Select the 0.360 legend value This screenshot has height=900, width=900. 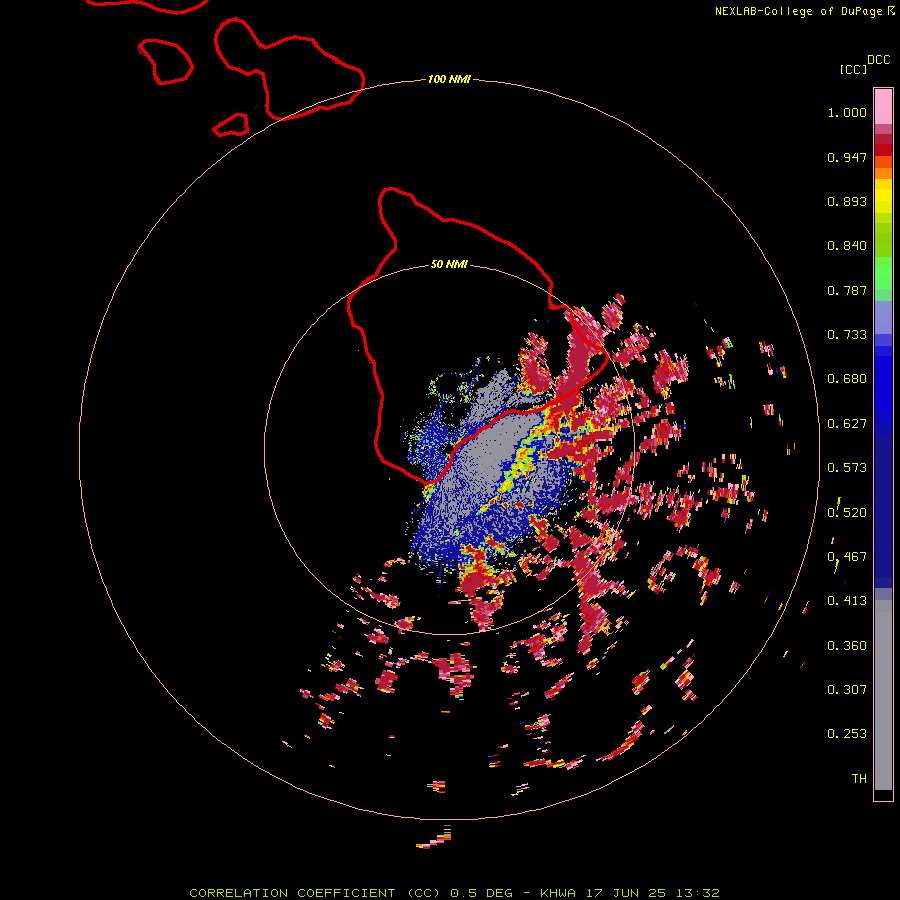tap(847, 646)
